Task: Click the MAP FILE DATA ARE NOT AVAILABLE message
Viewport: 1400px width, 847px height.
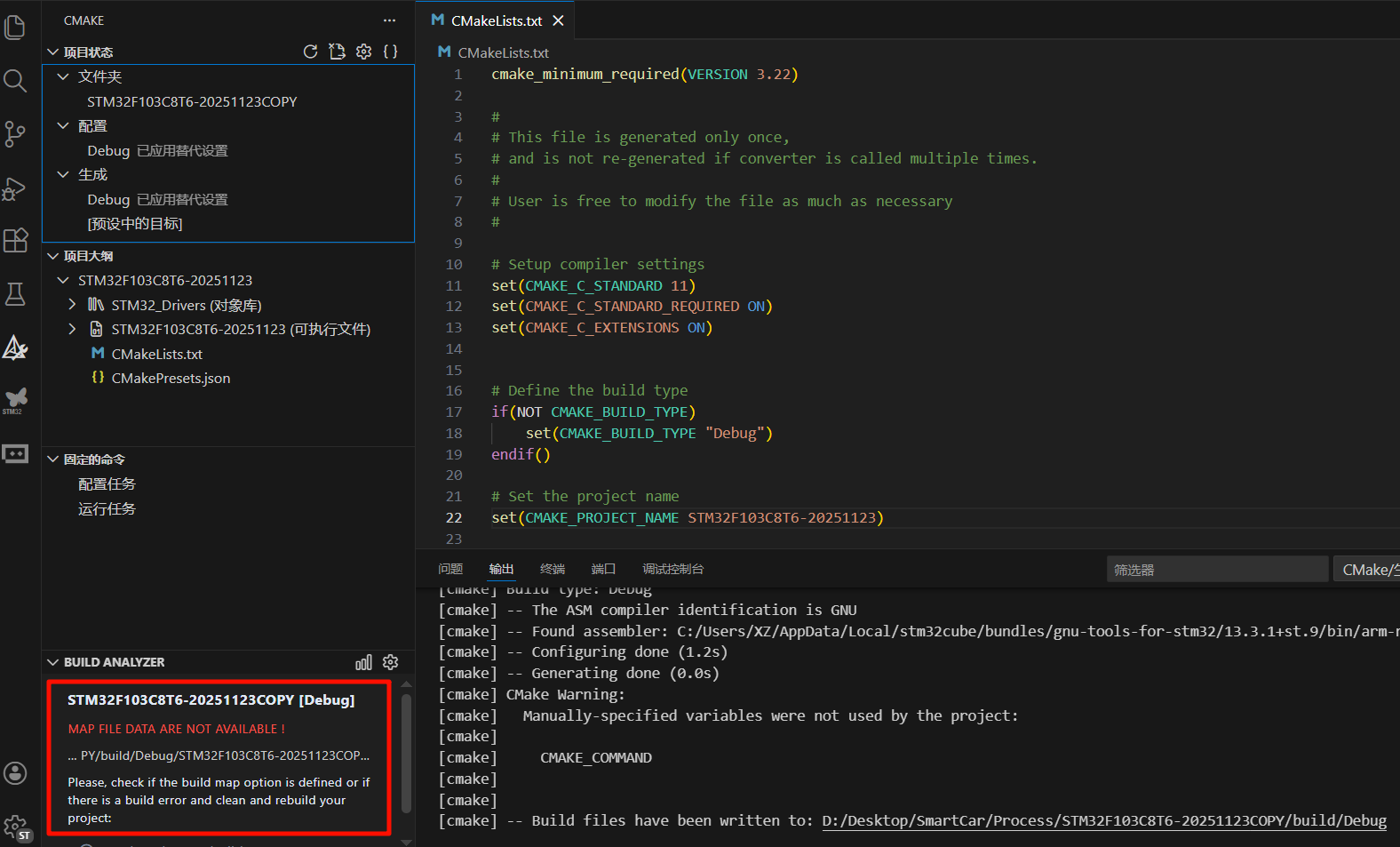Action: [x=177, y=729]
